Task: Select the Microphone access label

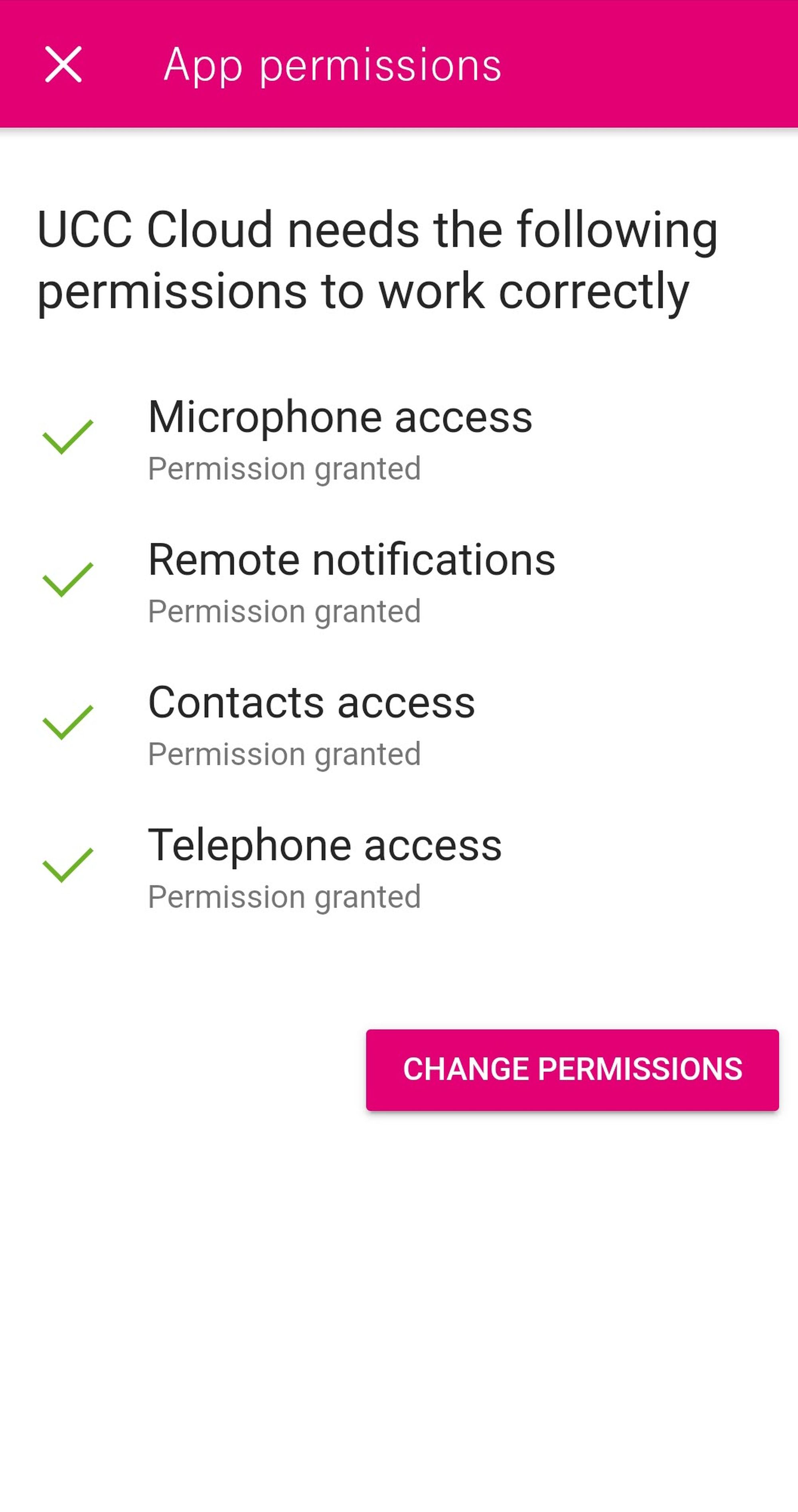Action: click(x=340, y=417)
